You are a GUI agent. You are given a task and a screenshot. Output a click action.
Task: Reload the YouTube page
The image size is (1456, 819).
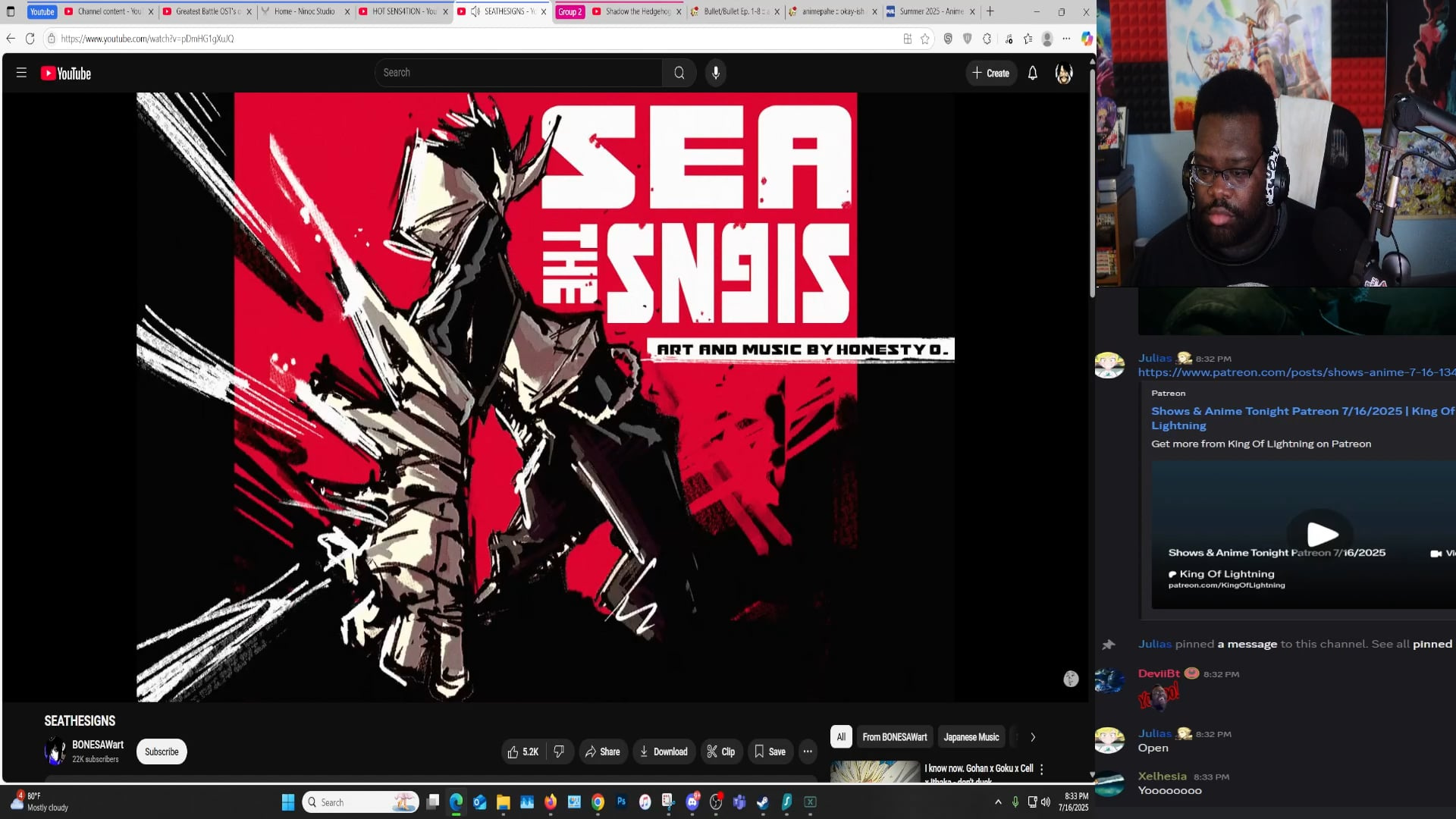[x=30, y=39]
